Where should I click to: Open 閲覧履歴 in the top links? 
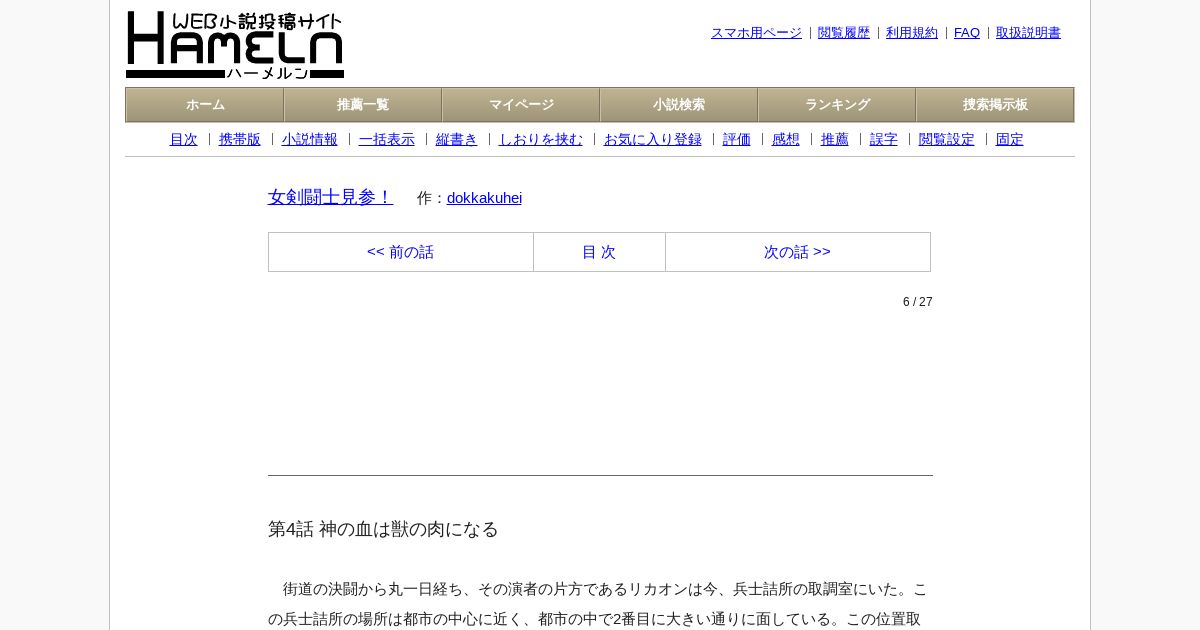(844, 33)
